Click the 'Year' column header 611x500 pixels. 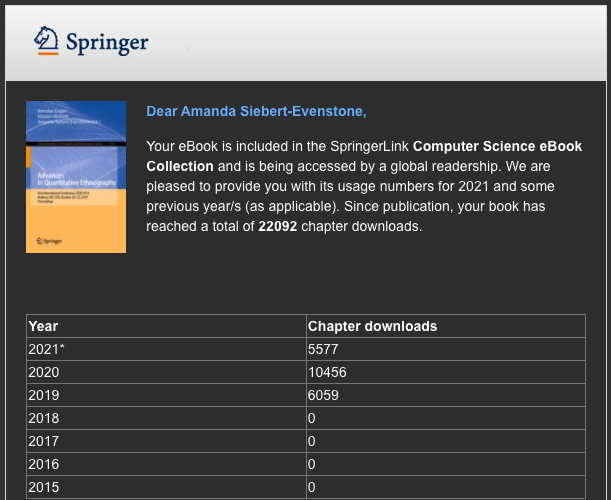[44, 326]
